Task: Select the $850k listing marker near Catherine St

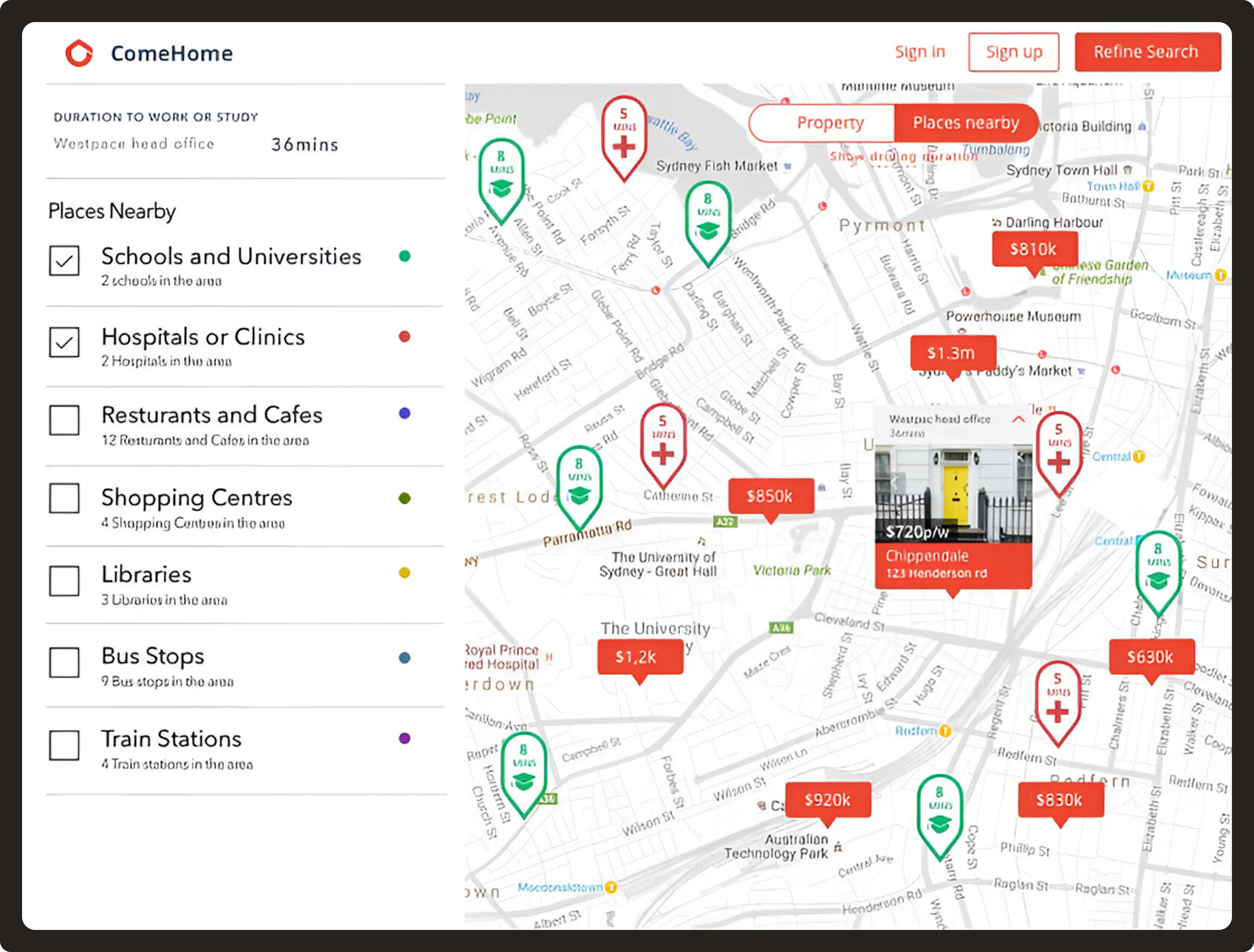Action: (772, 496)
